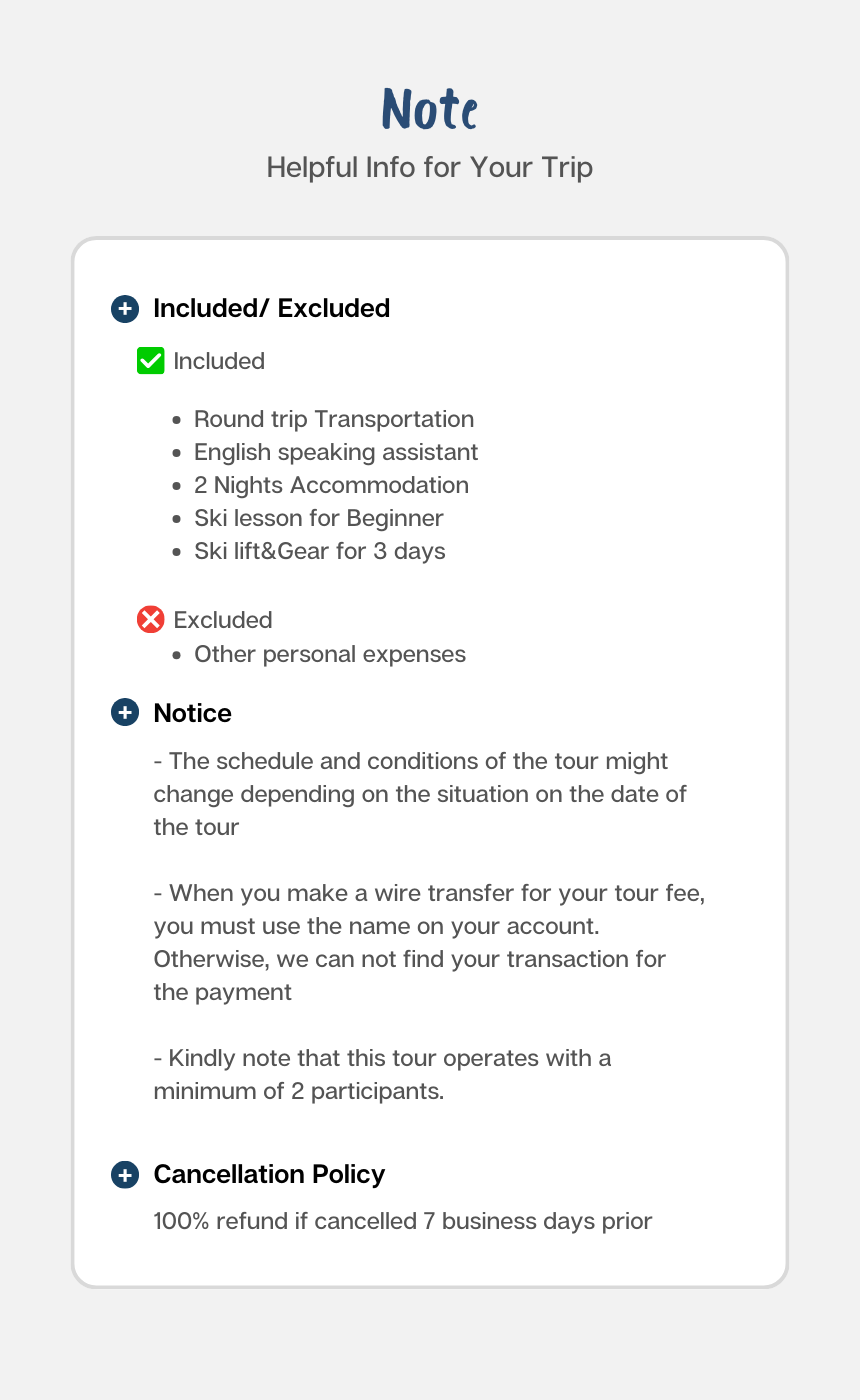Click the minimum of 2 participants note
This screenshot has width=860, height=1400.
point(382,1074)
